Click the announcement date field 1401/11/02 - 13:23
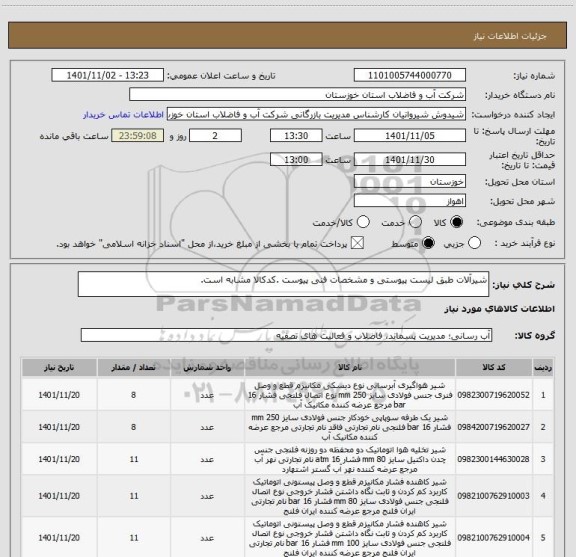Viewport: 576px width, 557px height. click(108, 75)
